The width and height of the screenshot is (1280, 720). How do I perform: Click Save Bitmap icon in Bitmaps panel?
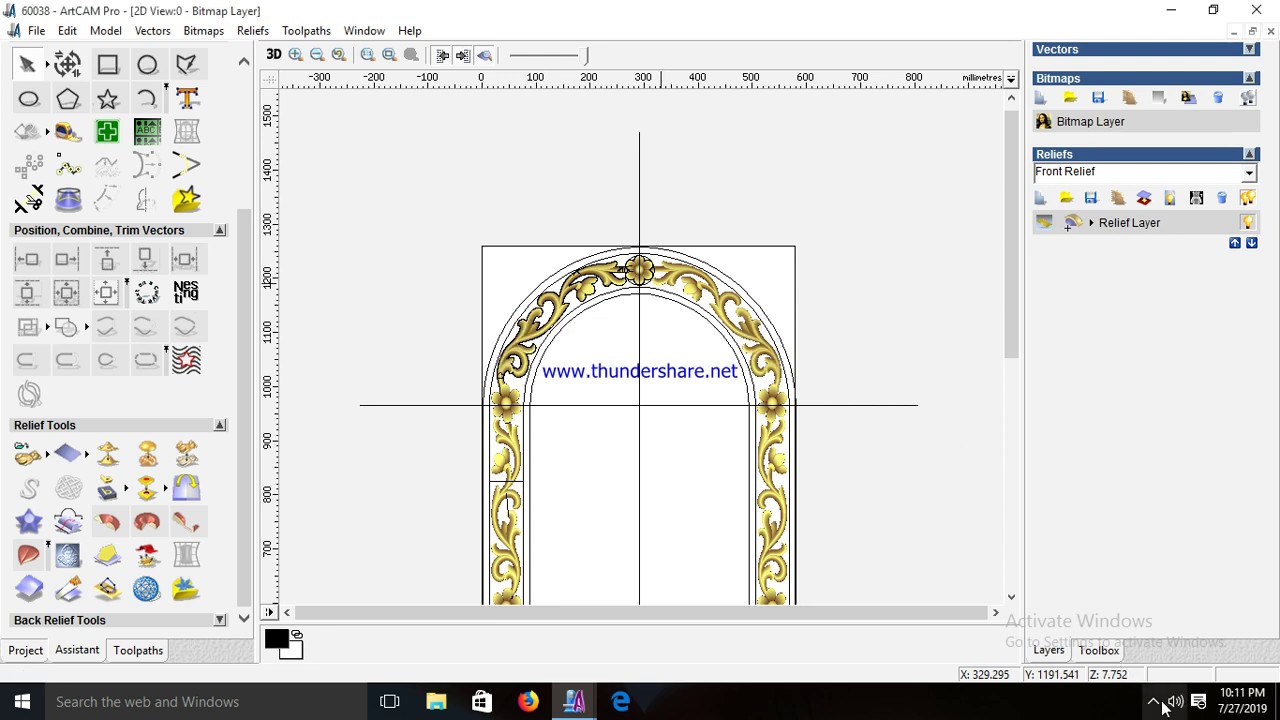1098,98
